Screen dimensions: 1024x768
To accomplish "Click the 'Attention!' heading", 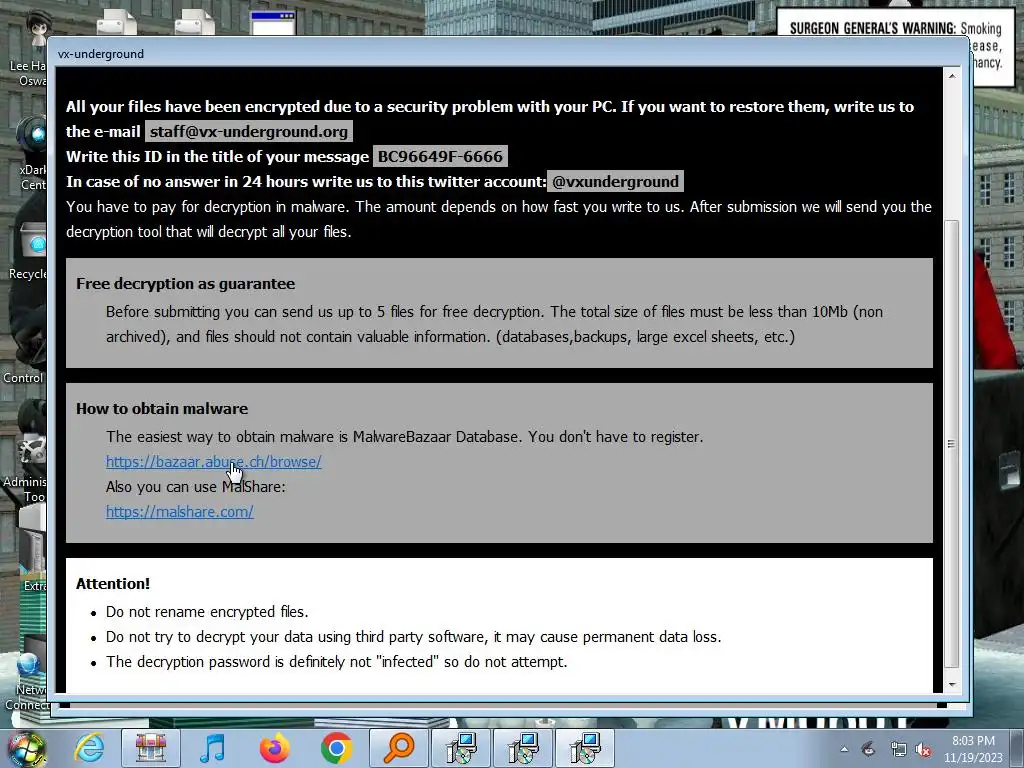I will [x=113, y=584].
